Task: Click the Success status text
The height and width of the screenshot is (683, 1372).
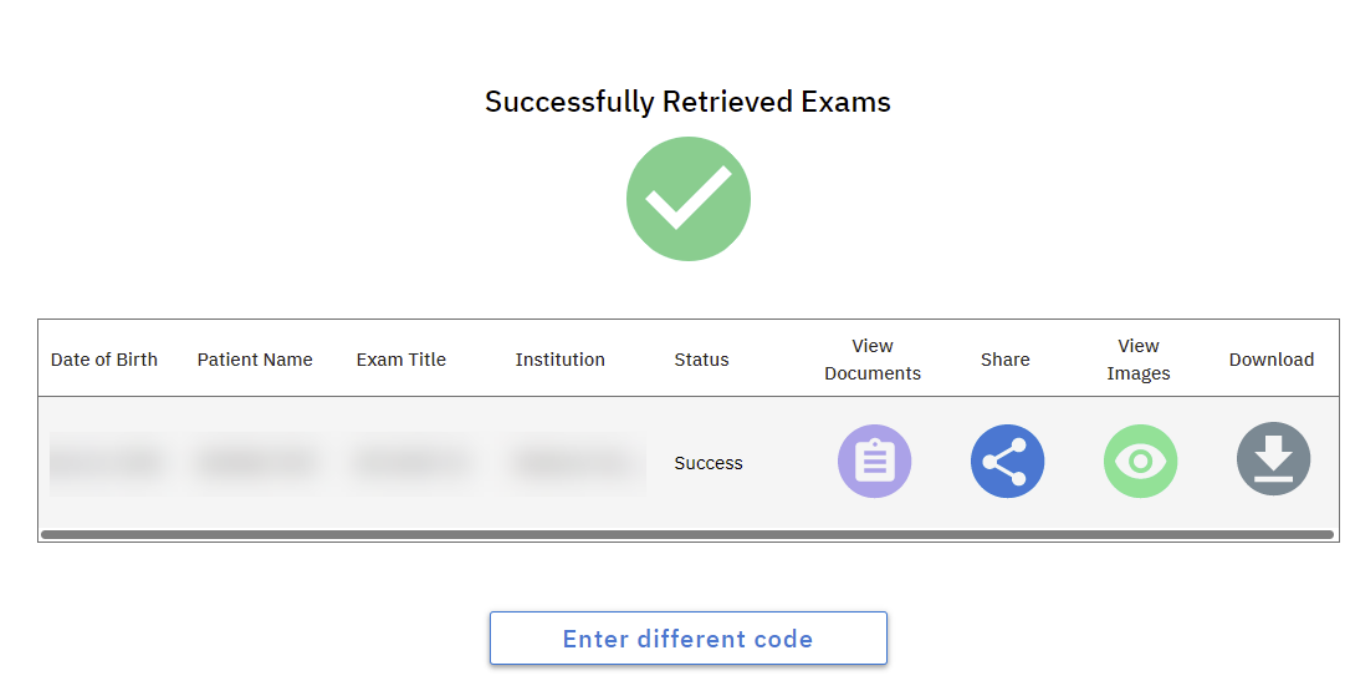Action: (x=708, y=463)
